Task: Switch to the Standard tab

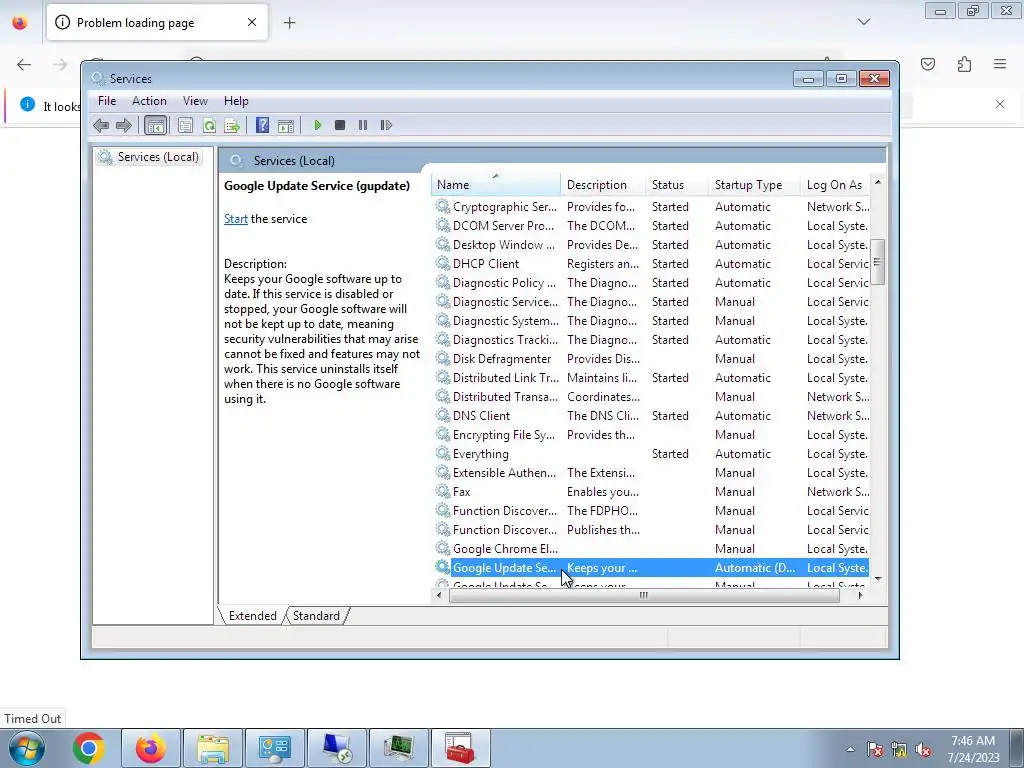Action: pyautogui.click(x=316, y=616)
